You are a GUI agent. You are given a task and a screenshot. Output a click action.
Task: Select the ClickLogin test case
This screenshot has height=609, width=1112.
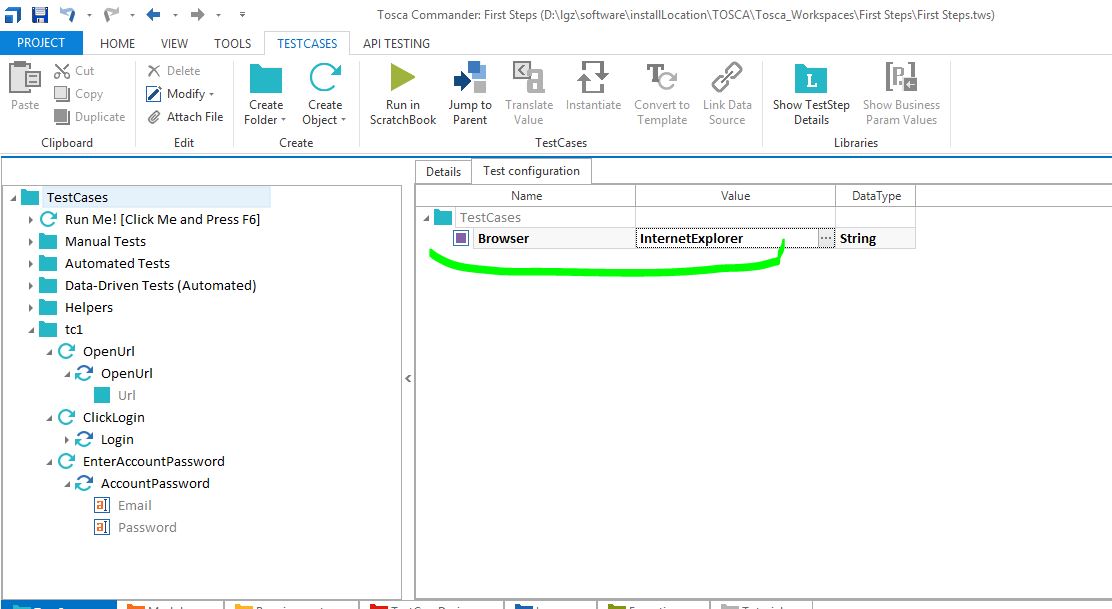[113, 418]
